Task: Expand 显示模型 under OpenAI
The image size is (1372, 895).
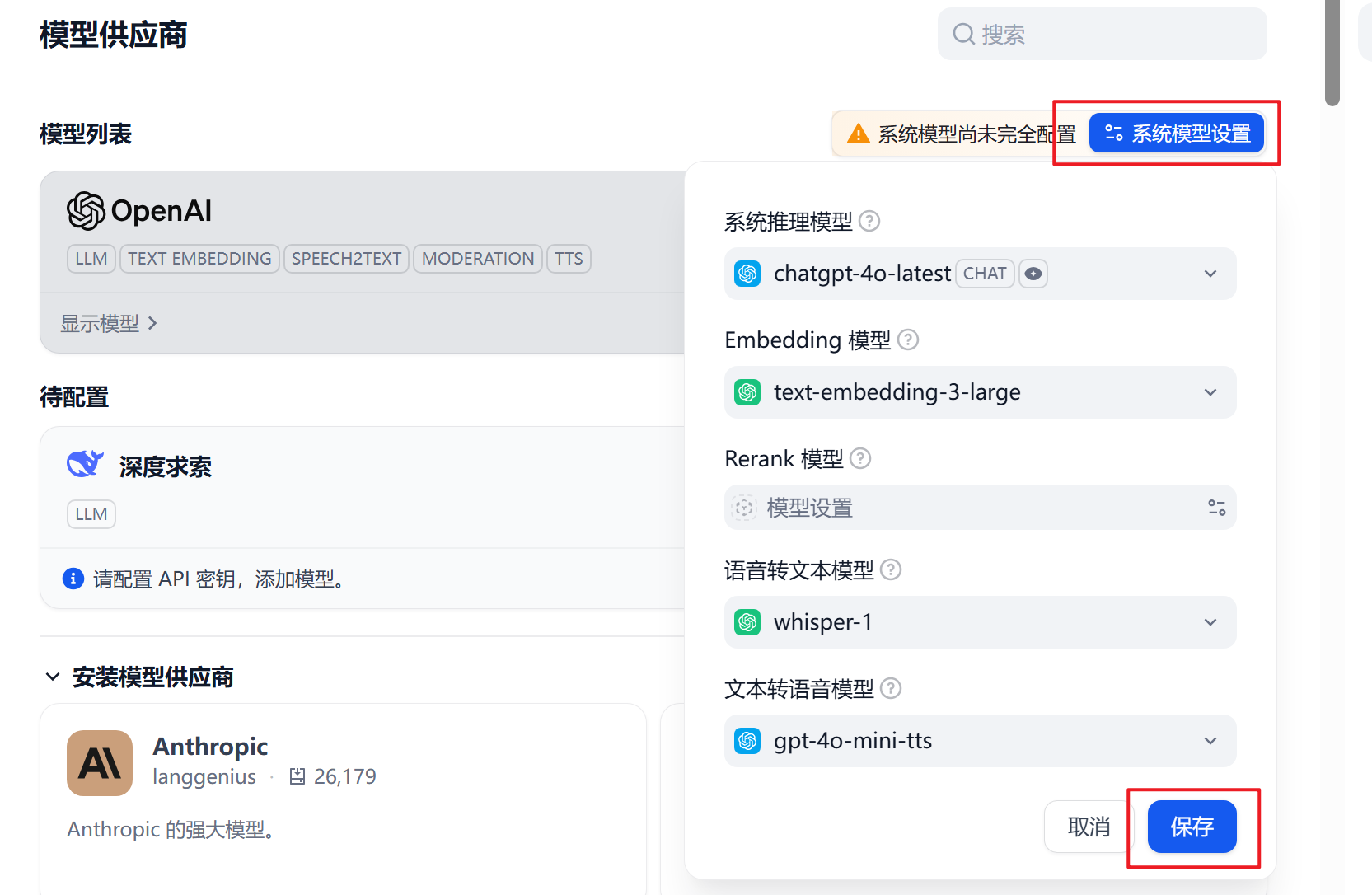Action: point(108,324)
